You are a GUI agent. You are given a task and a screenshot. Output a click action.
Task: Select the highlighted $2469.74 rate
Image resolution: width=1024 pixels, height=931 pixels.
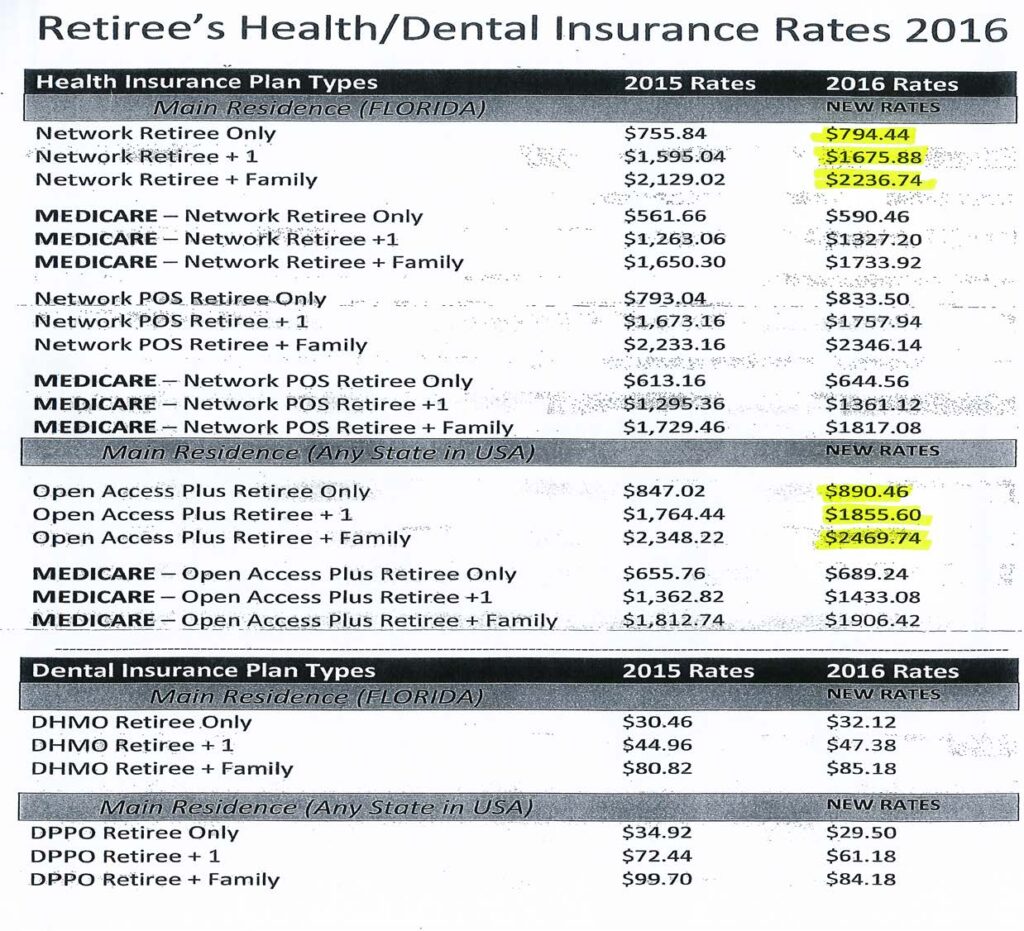(874, 538)
